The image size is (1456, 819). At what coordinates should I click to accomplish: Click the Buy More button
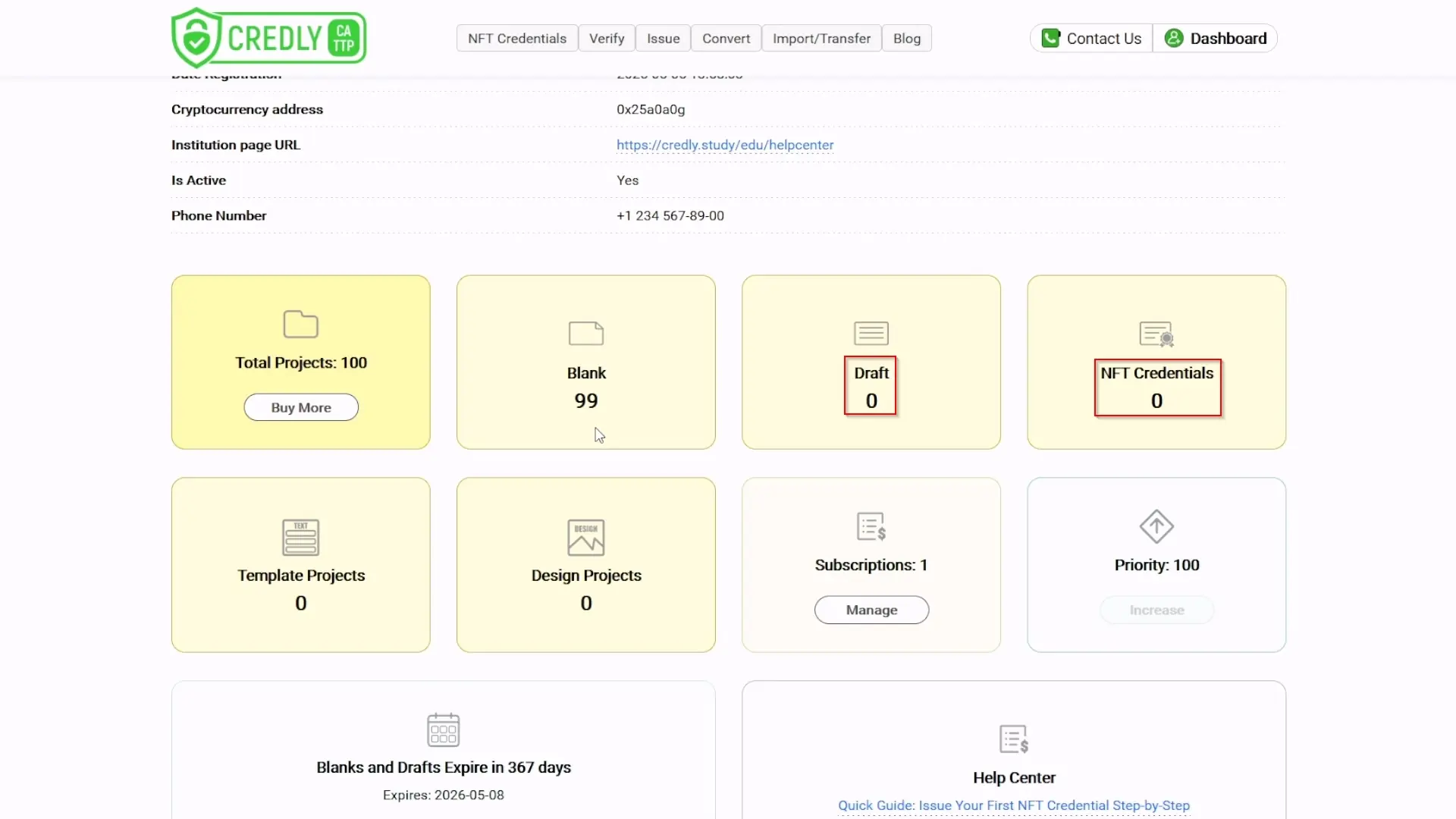[x=301, y=407]
